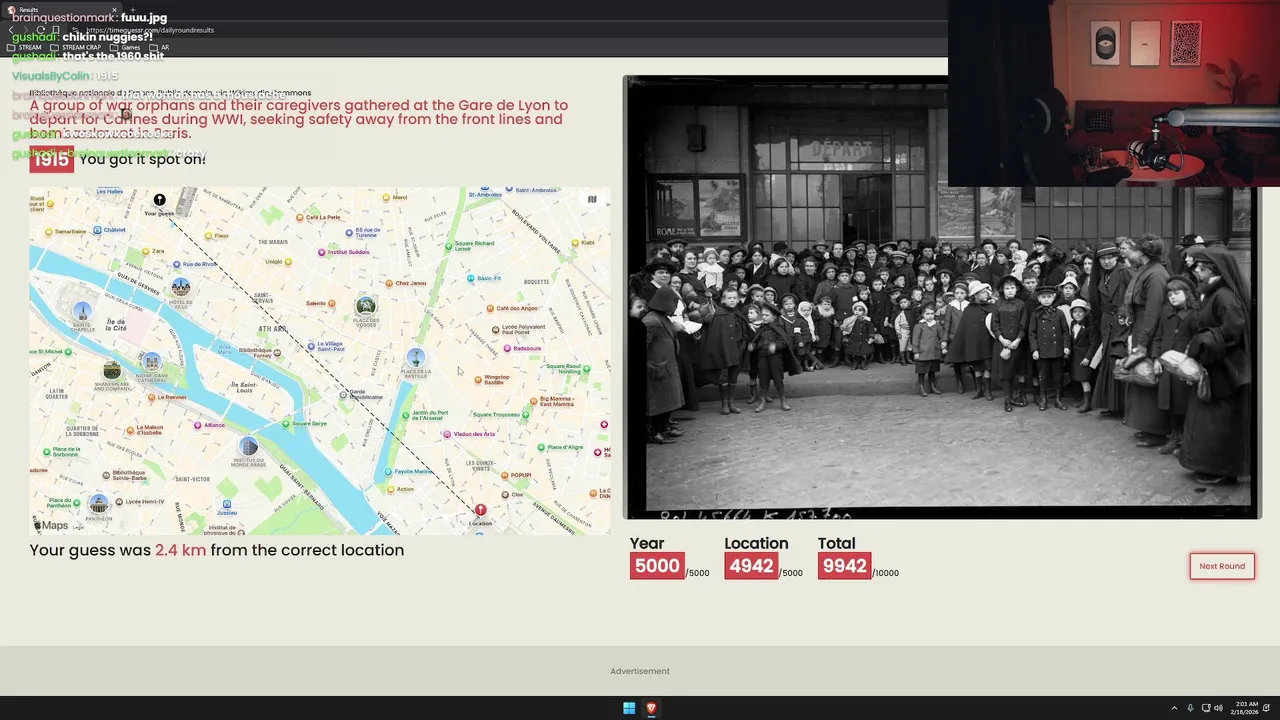This screenshot has width=1280, height=720.
Task: Close the Results browser tab
Action: point(114,10)
